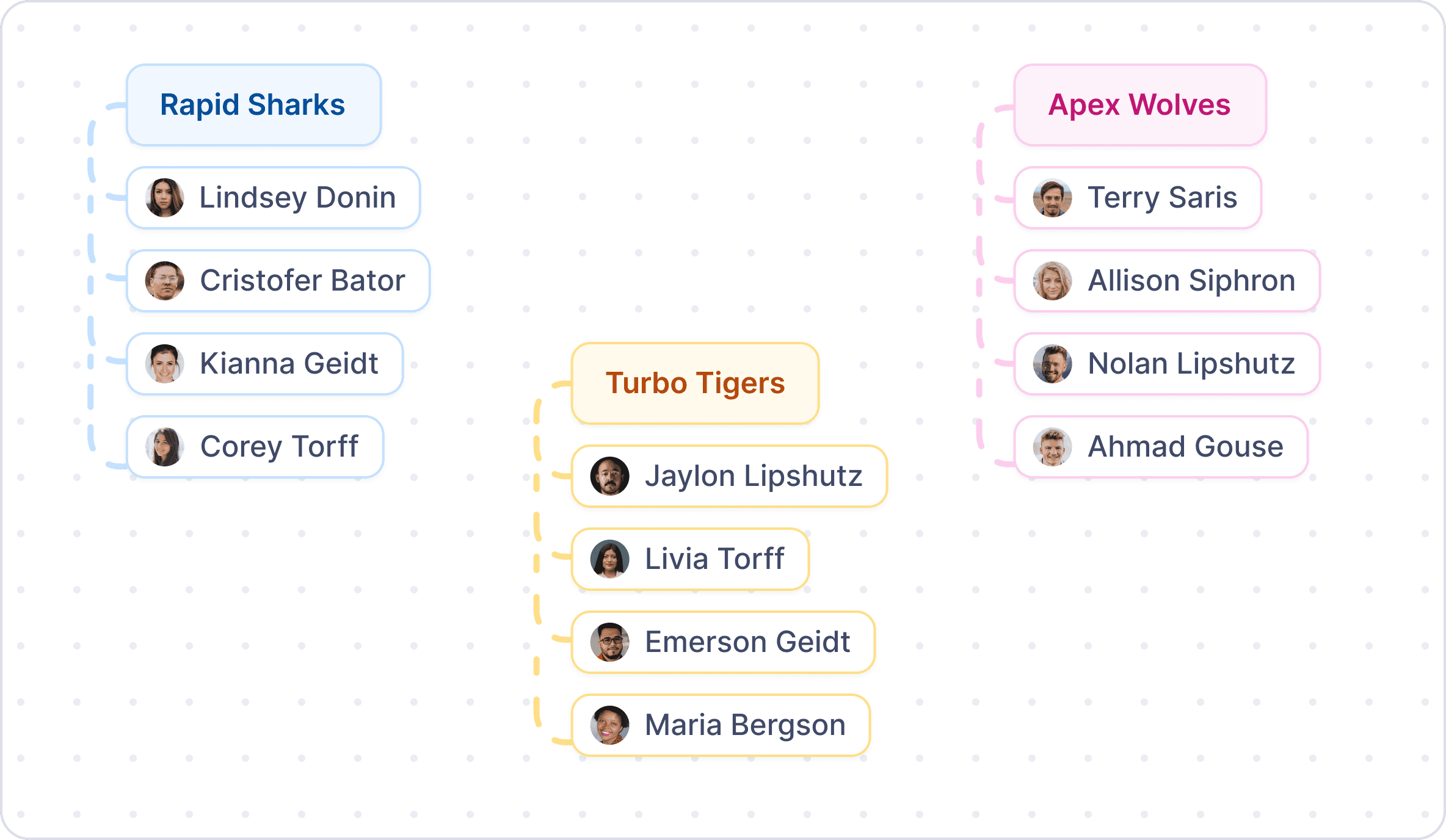Click the name text Allison Siphron

[x=1191, y=281]
